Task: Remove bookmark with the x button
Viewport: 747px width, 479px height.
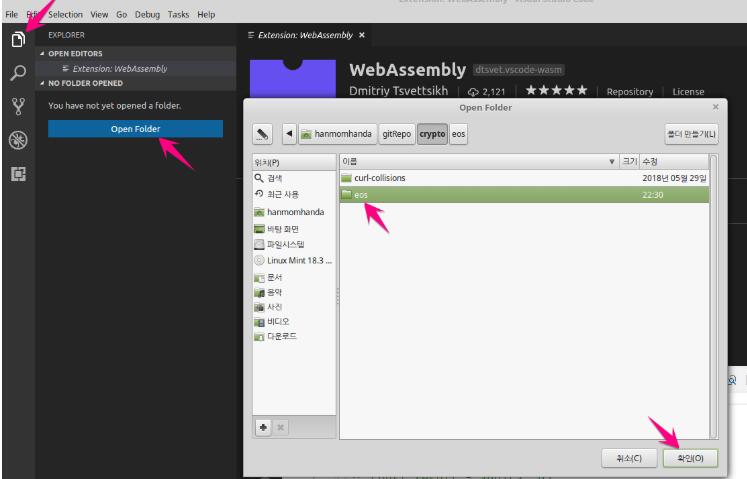Action: pos(281,427)
